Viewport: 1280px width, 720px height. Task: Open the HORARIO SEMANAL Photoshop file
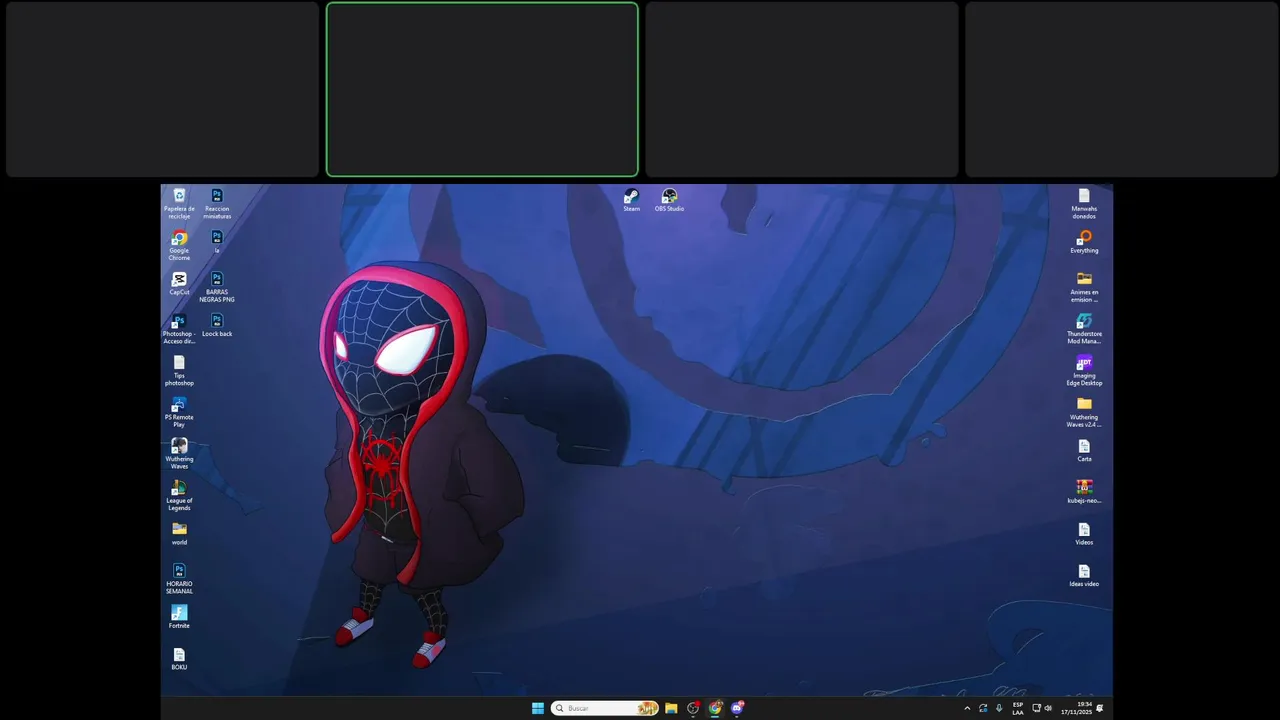pos(179,579)
